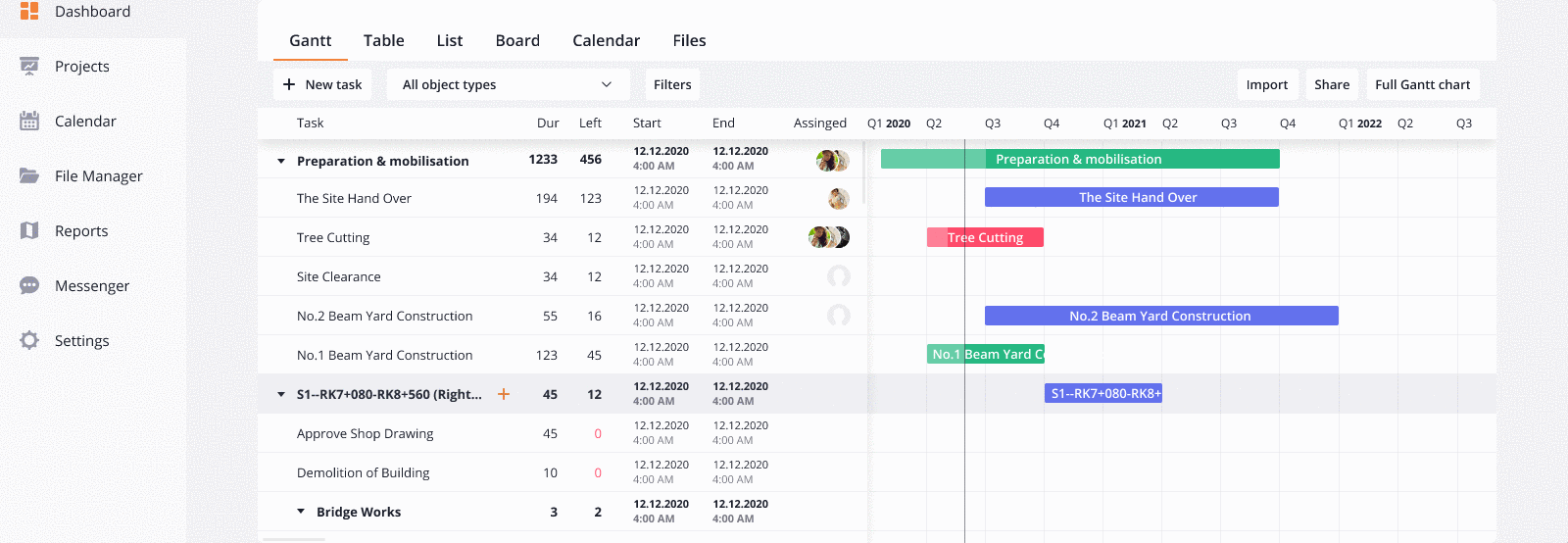Click the Messenger chat bubble icon
Image resolution: width=1568 pixels, height=543 pixels.
pyautogui.click(x=29, y=285)
